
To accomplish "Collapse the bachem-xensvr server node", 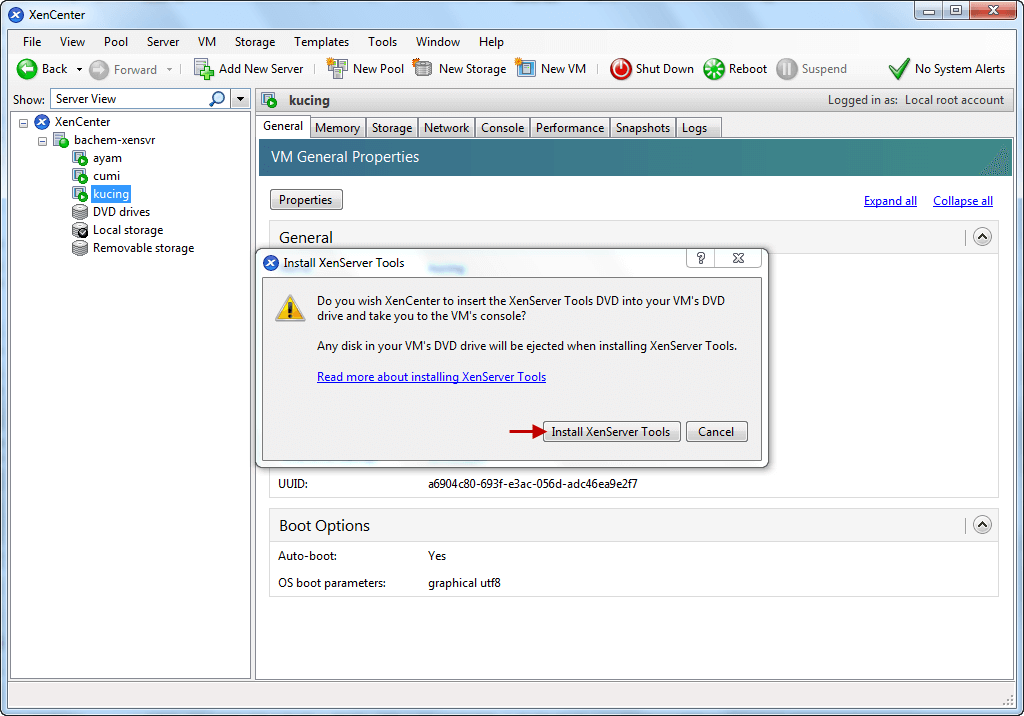I will pyautogui.click(x=42, y=140).
